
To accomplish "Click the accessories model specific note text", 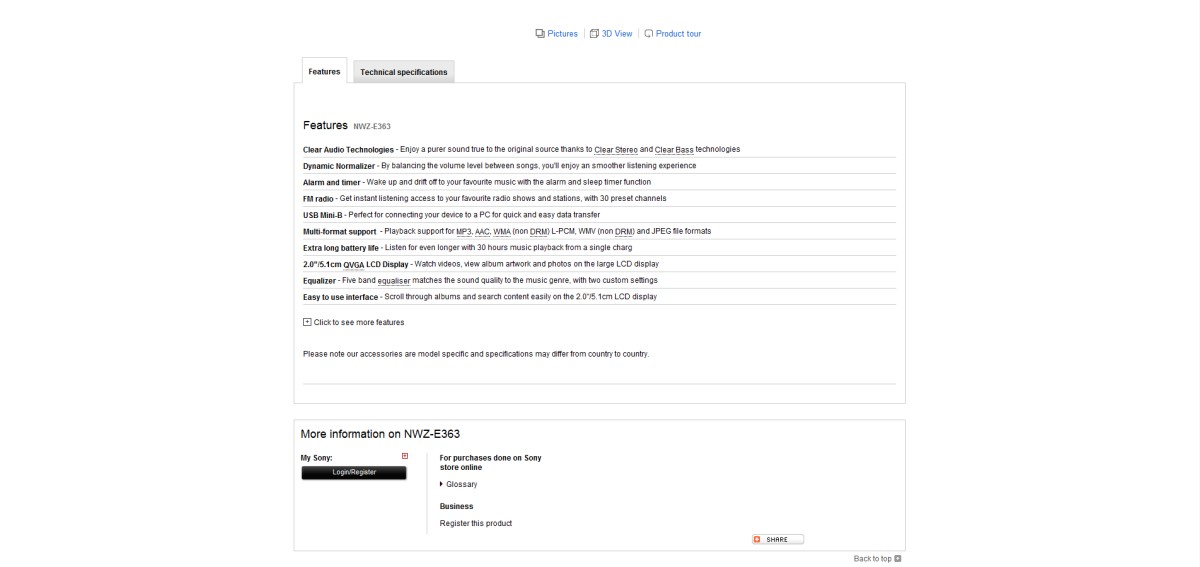I will point(476,354).
